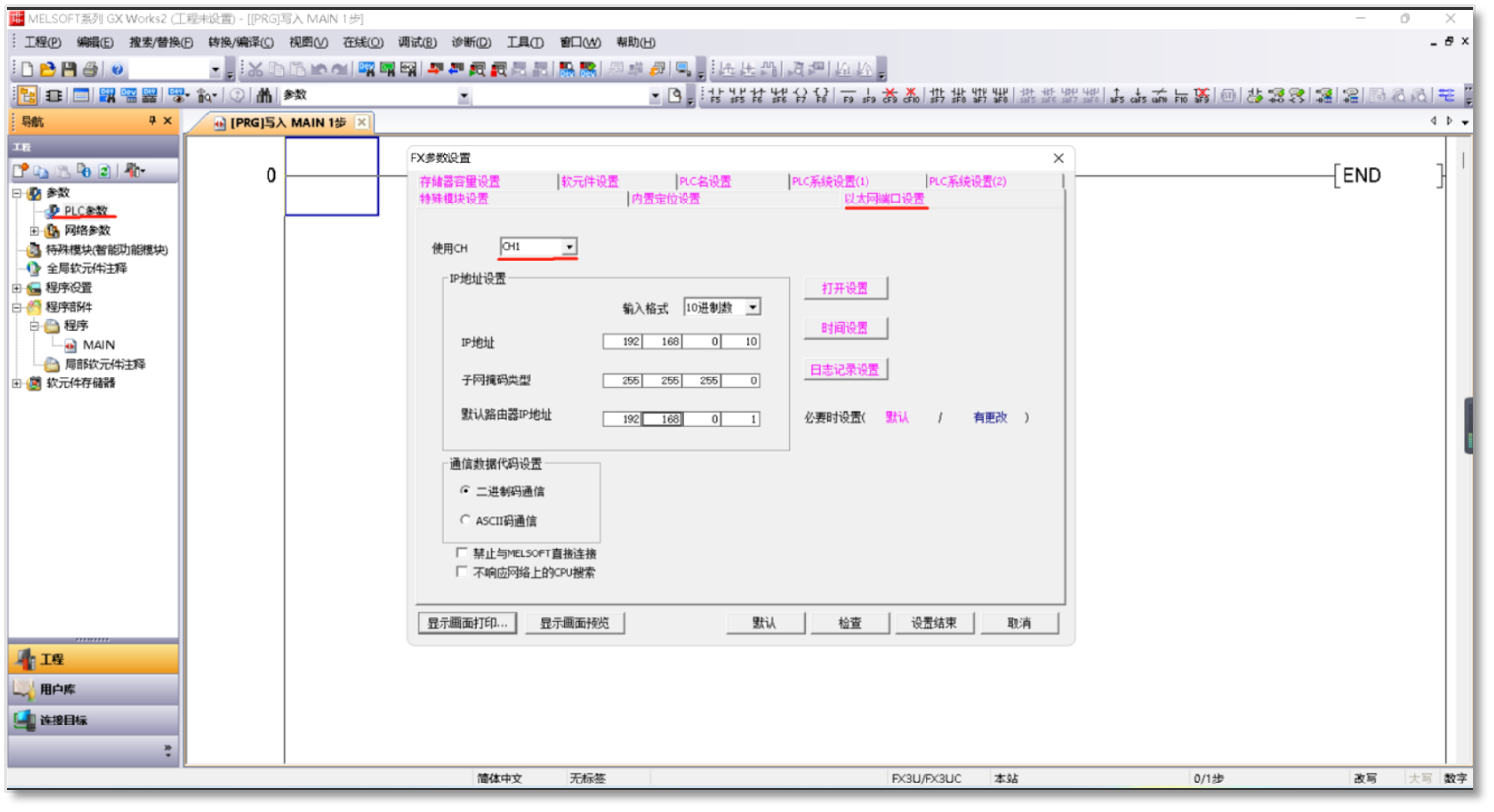The image size is (1494, 812).
Task: Click default router second octet 168
Action: tap(662, 418)
